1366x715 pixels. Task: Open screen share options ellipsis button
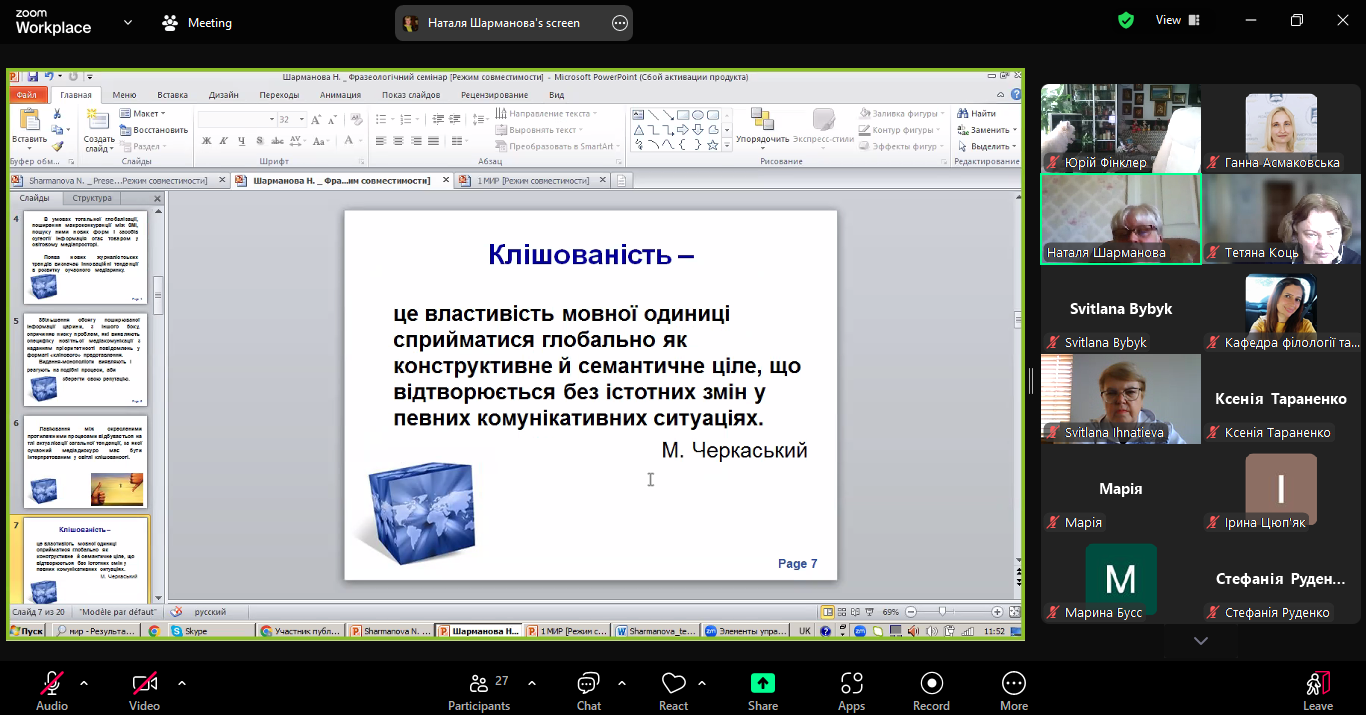tap(620, 23)
